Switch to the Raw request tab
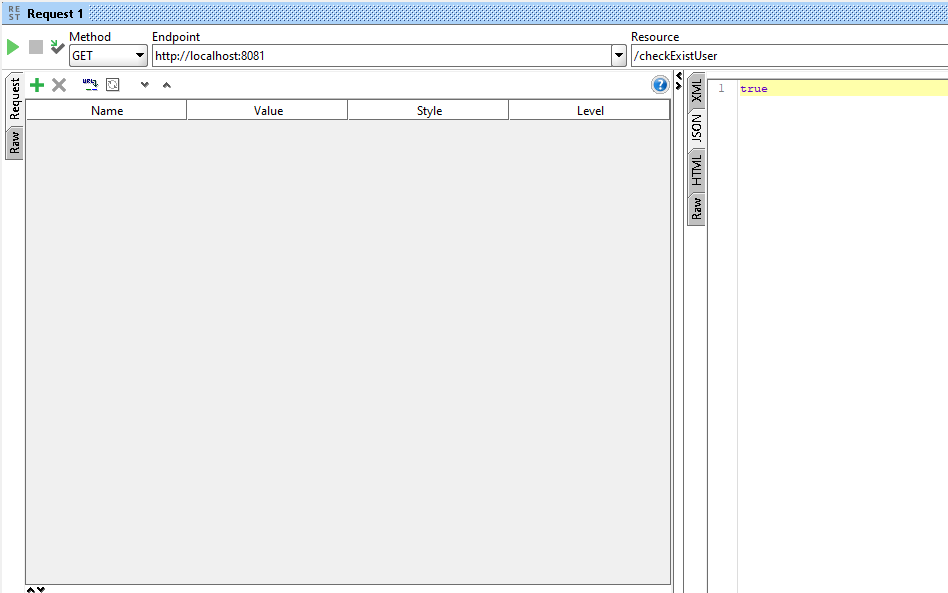The height and width of the screenshot is (593, 948). point(14,142)
